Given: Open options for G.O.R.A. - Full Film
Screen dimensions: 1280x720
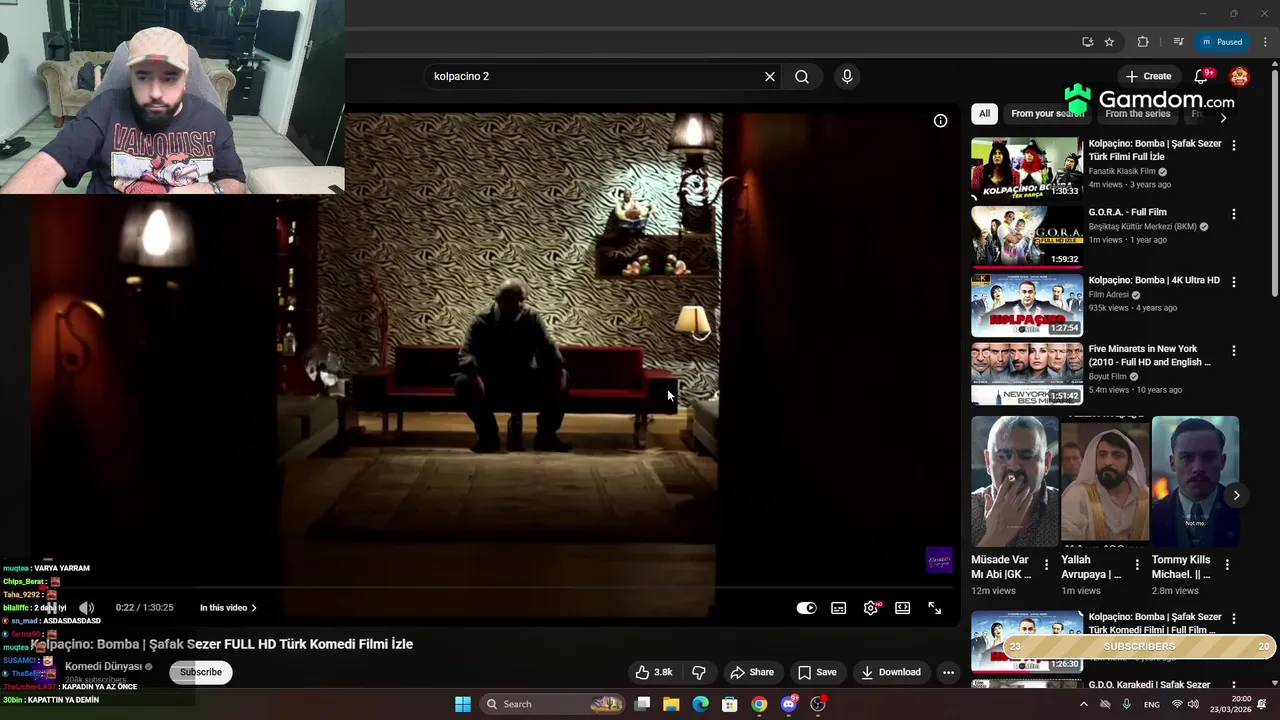Looking at the screenshot, I should (x=1234, y=214).
